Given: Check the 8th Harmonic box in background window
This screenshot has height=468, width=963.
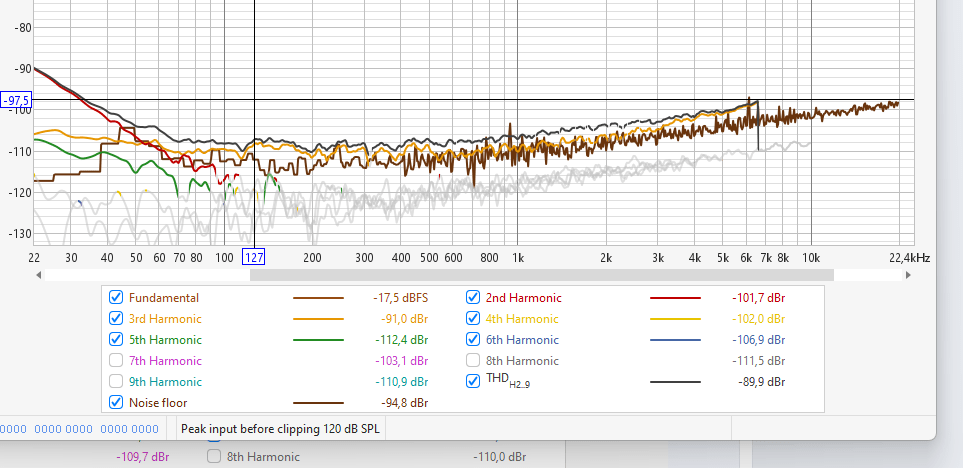Looking at the screenshot, I should coord(214,456).
